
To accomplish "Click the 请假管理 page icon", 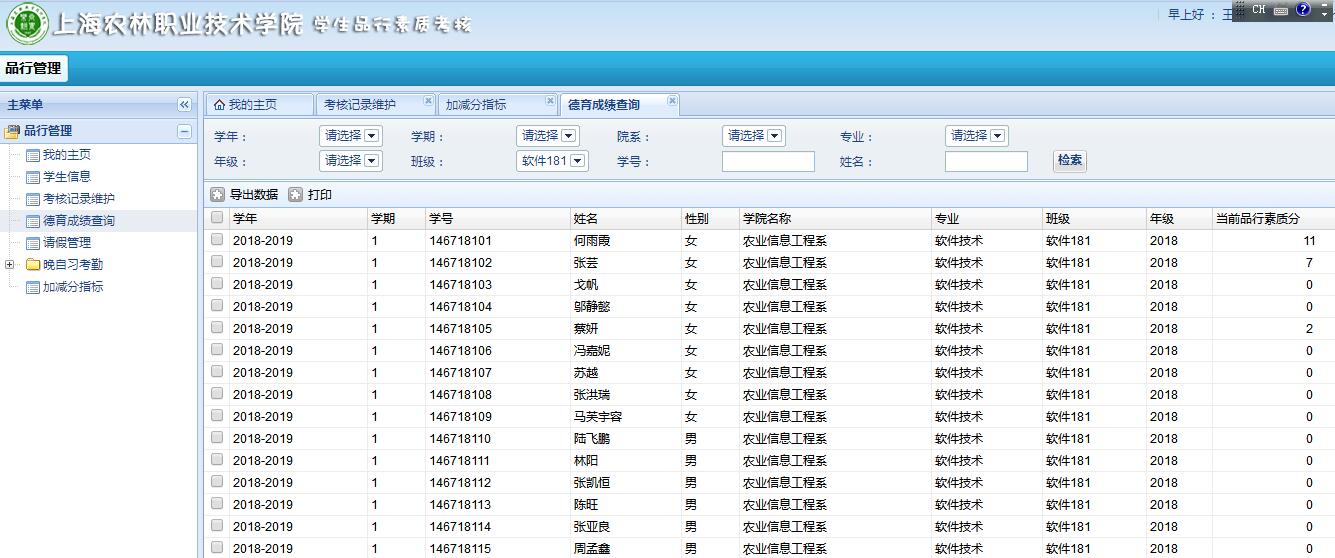I will click(x=33, y=243).
